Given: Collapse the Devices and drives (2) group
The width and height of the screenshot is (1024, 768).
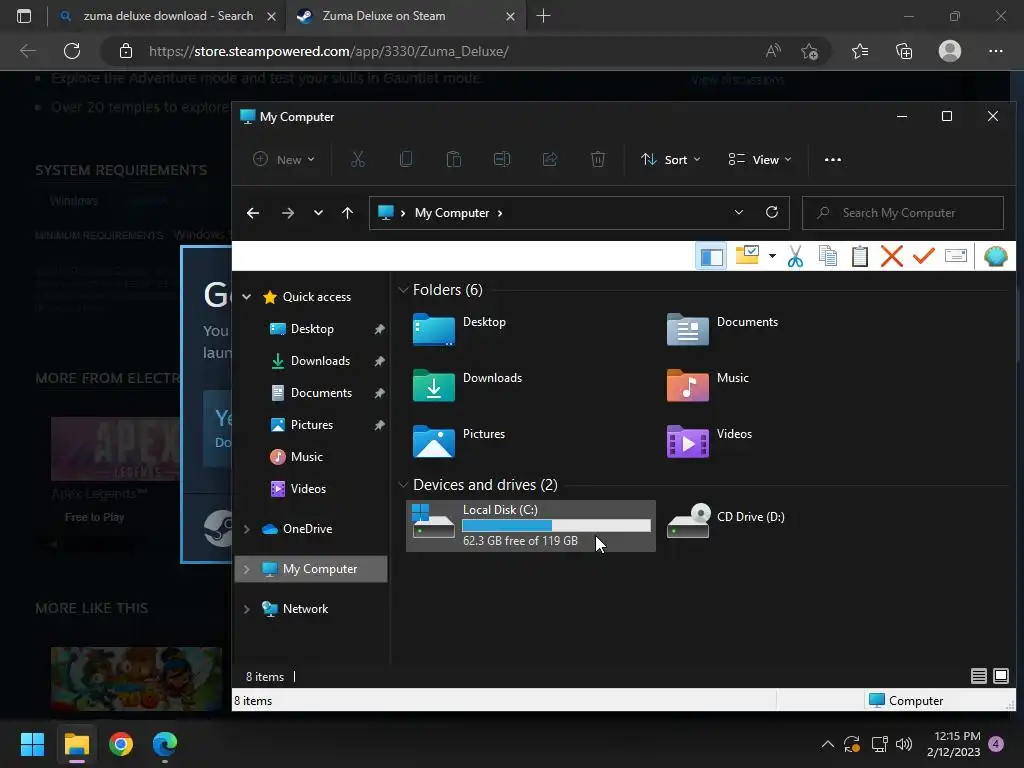Looking at the screenshot, I should coord(404,485).
